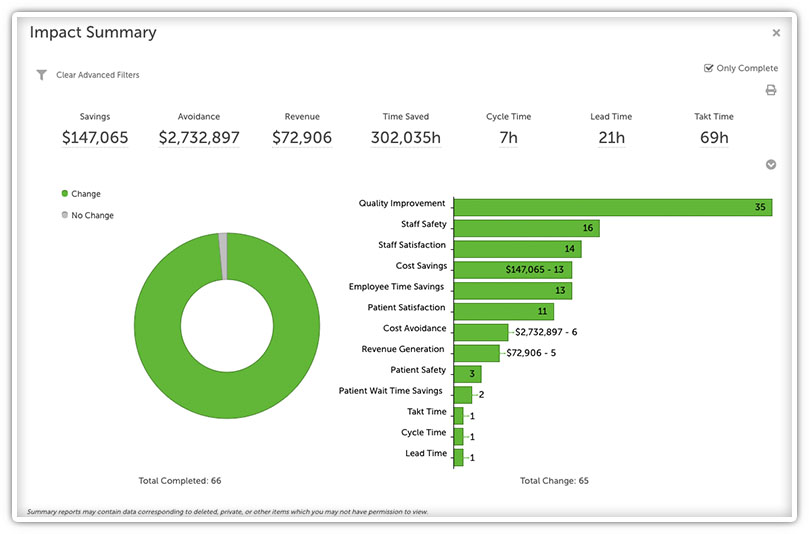Close the Impact Summary dialog
809x534 pixels.
776,33
